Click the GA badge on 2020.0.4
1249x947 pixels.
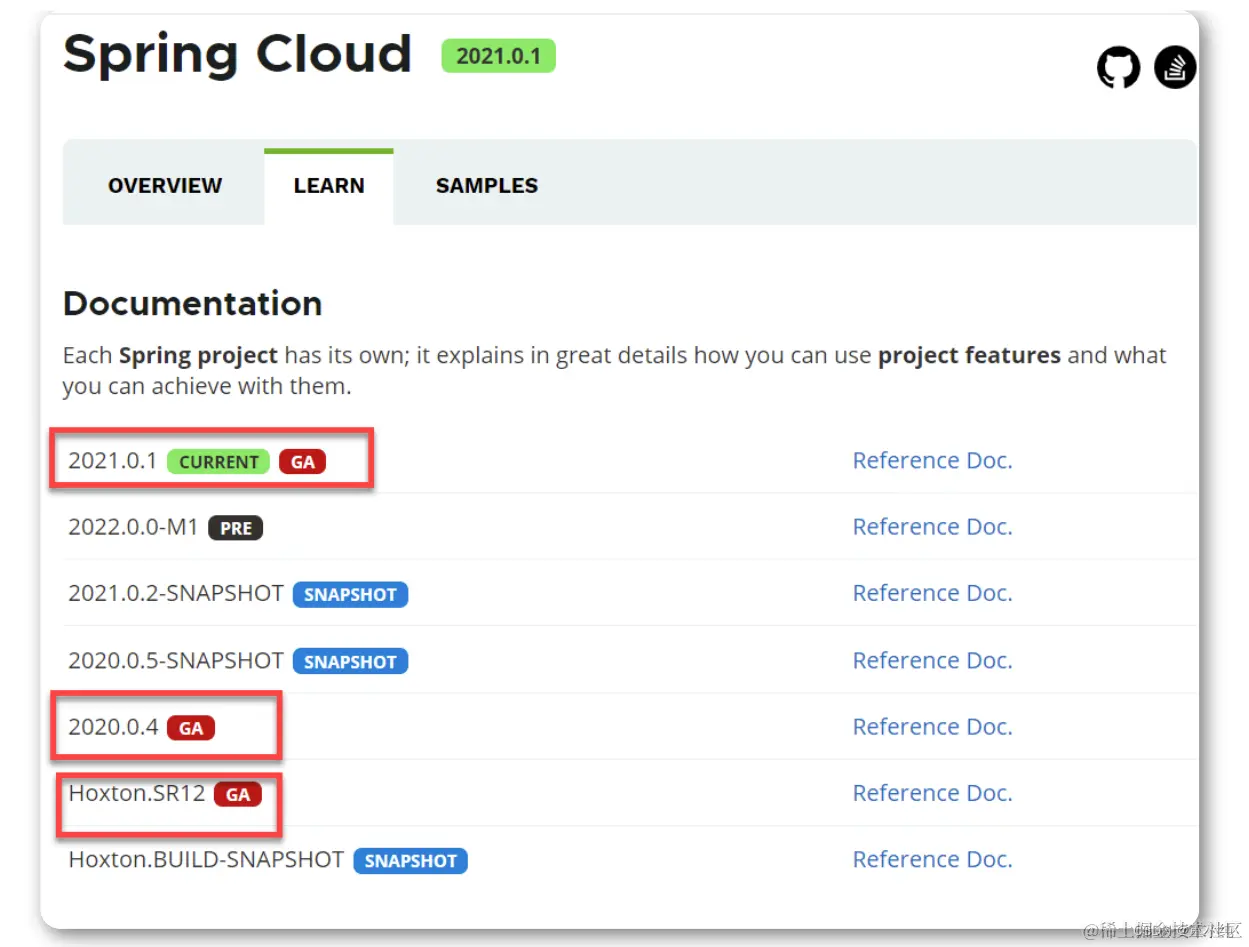[x=191, y=728]
